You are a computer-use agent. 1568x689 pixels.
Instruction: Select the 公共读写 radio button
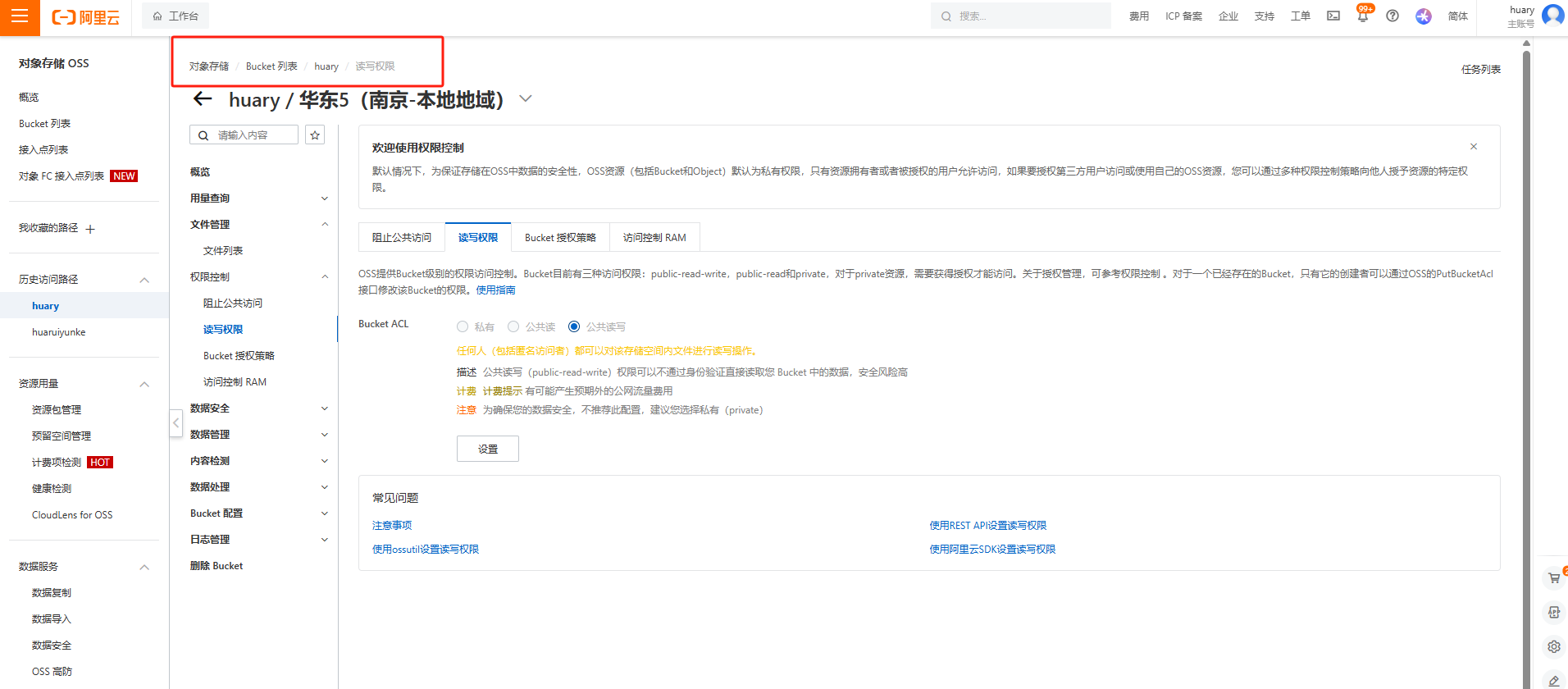click(574, 326)
